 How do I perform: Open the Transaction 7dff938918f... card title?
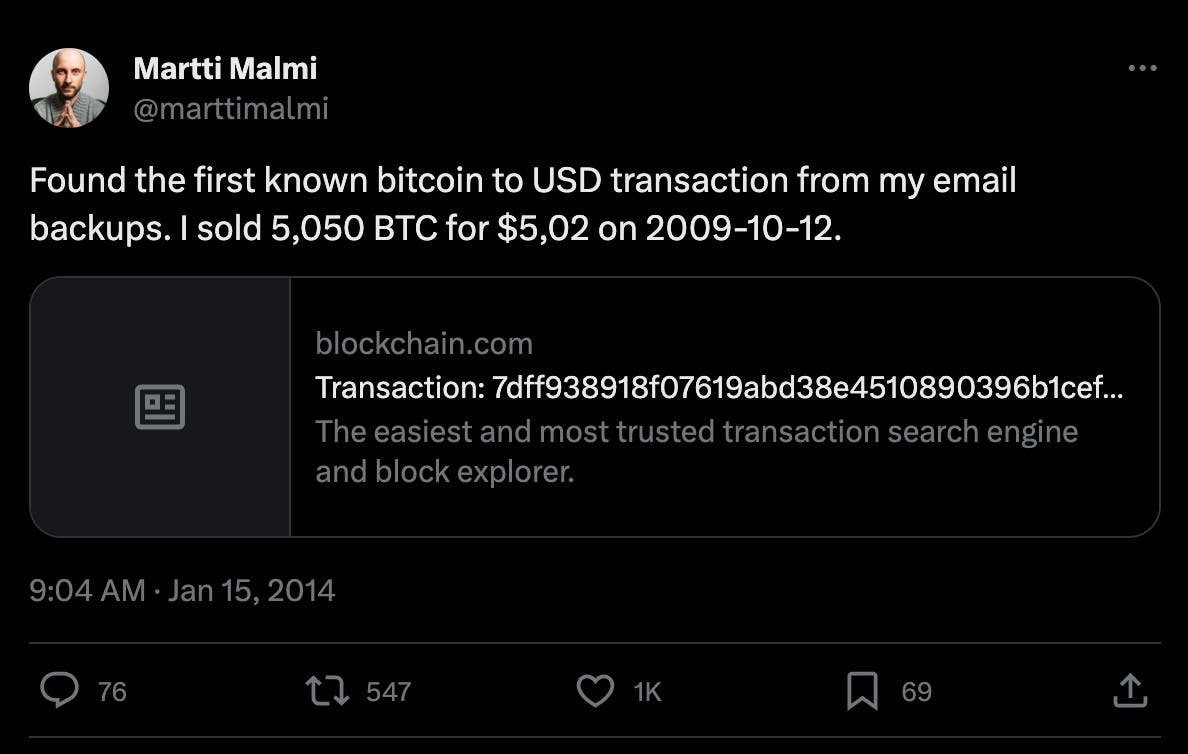pos(719,388)
